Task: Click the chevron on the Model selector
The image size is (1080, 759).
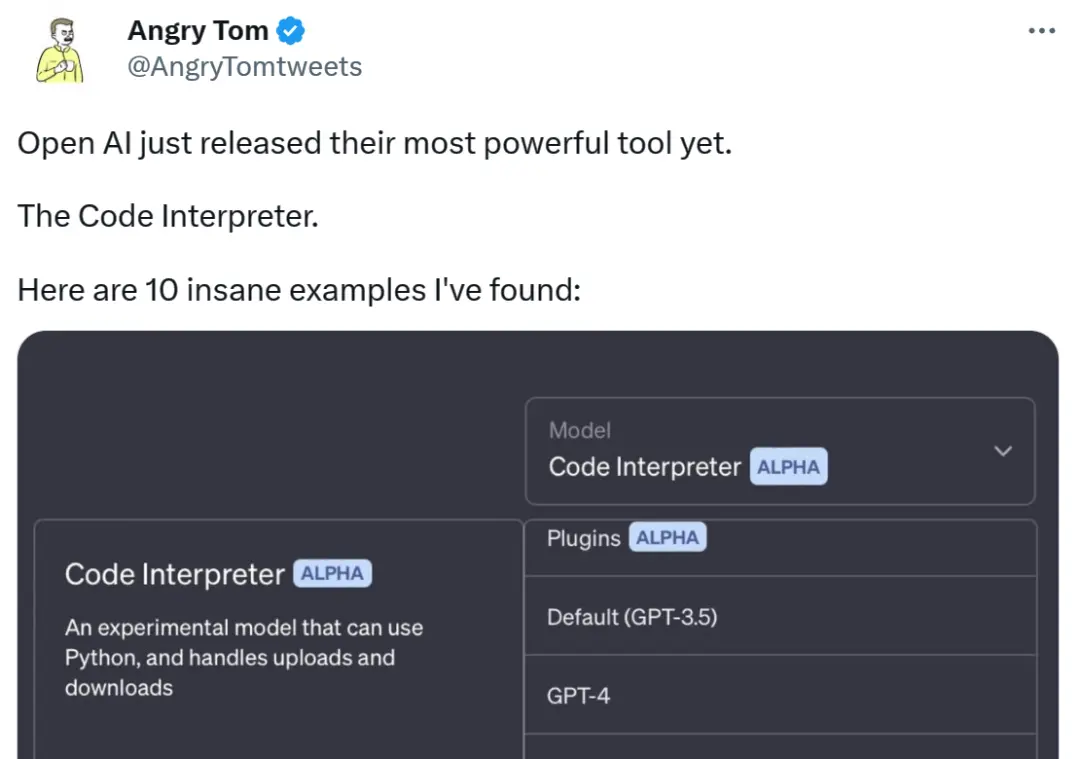Action: tap(1003, 451)
